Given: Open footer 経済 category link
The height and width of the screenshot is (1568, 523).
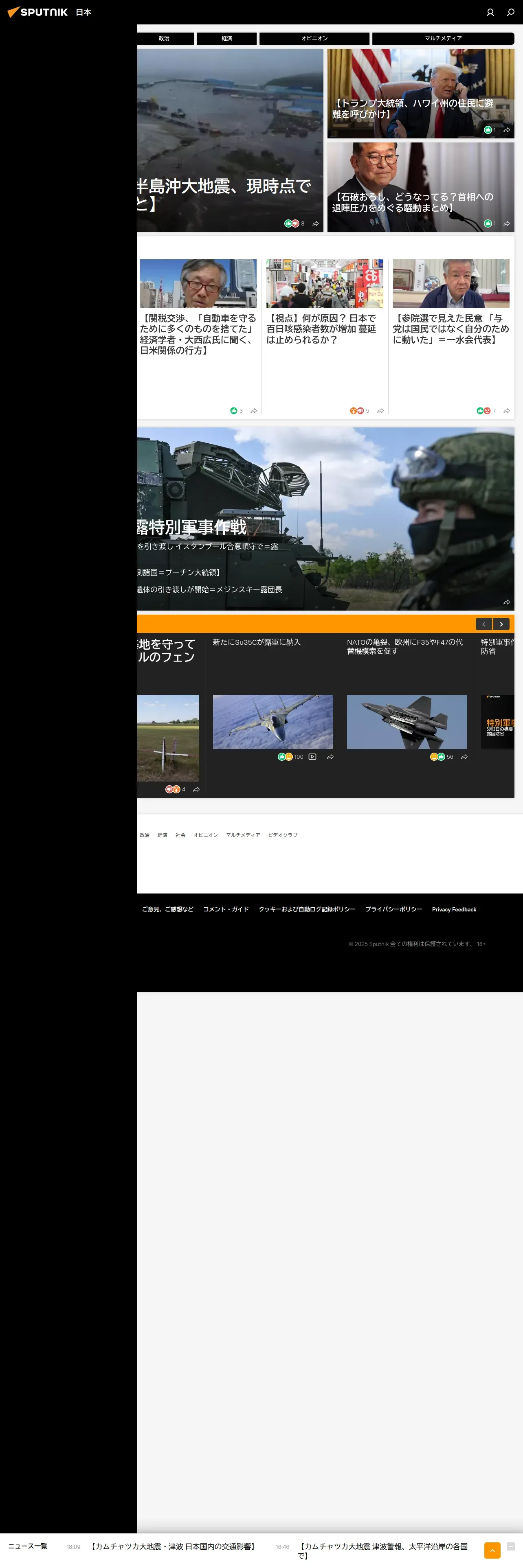Looking at the screenshot, I should coord(162,835).
